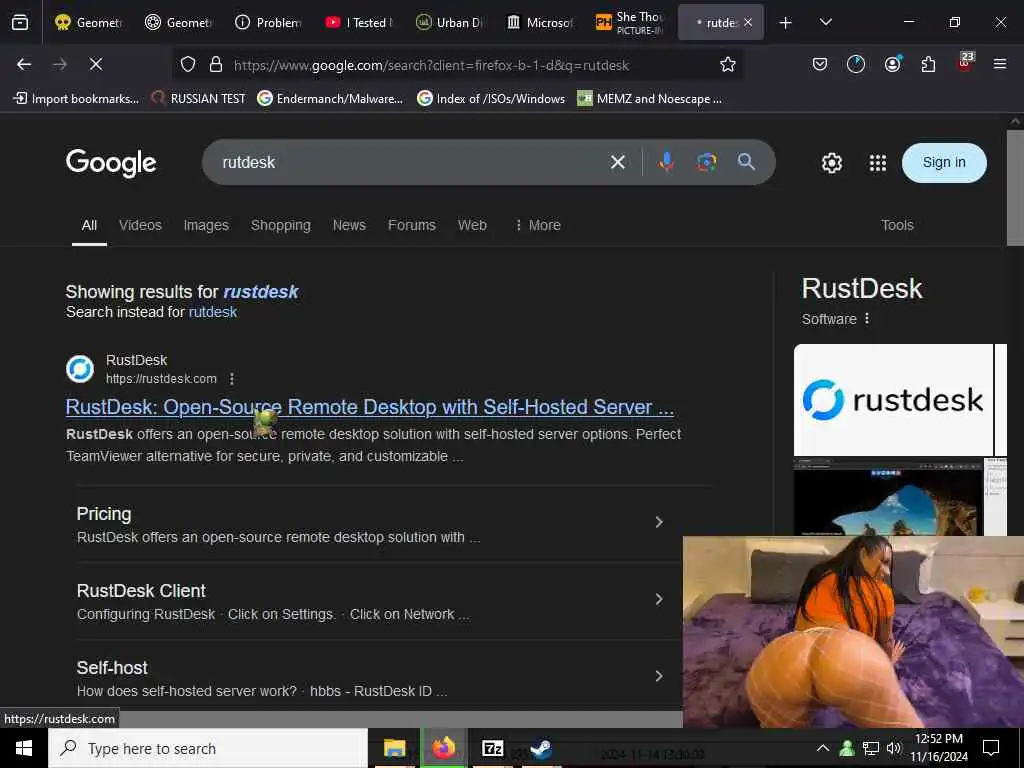Open Steam from taskbar

tap(541, 748)
